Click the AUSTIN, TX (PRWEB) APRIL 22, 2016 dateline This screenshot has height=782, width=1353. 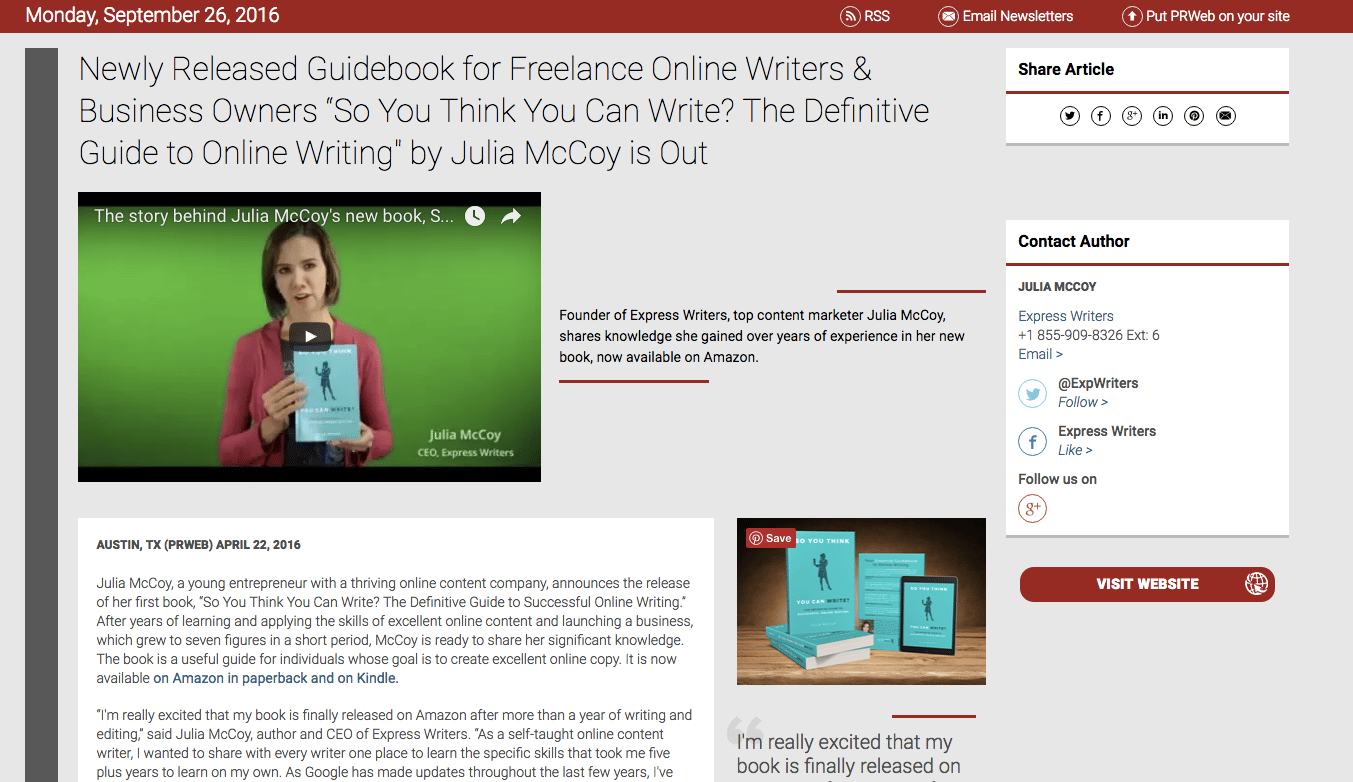[198, 545]
